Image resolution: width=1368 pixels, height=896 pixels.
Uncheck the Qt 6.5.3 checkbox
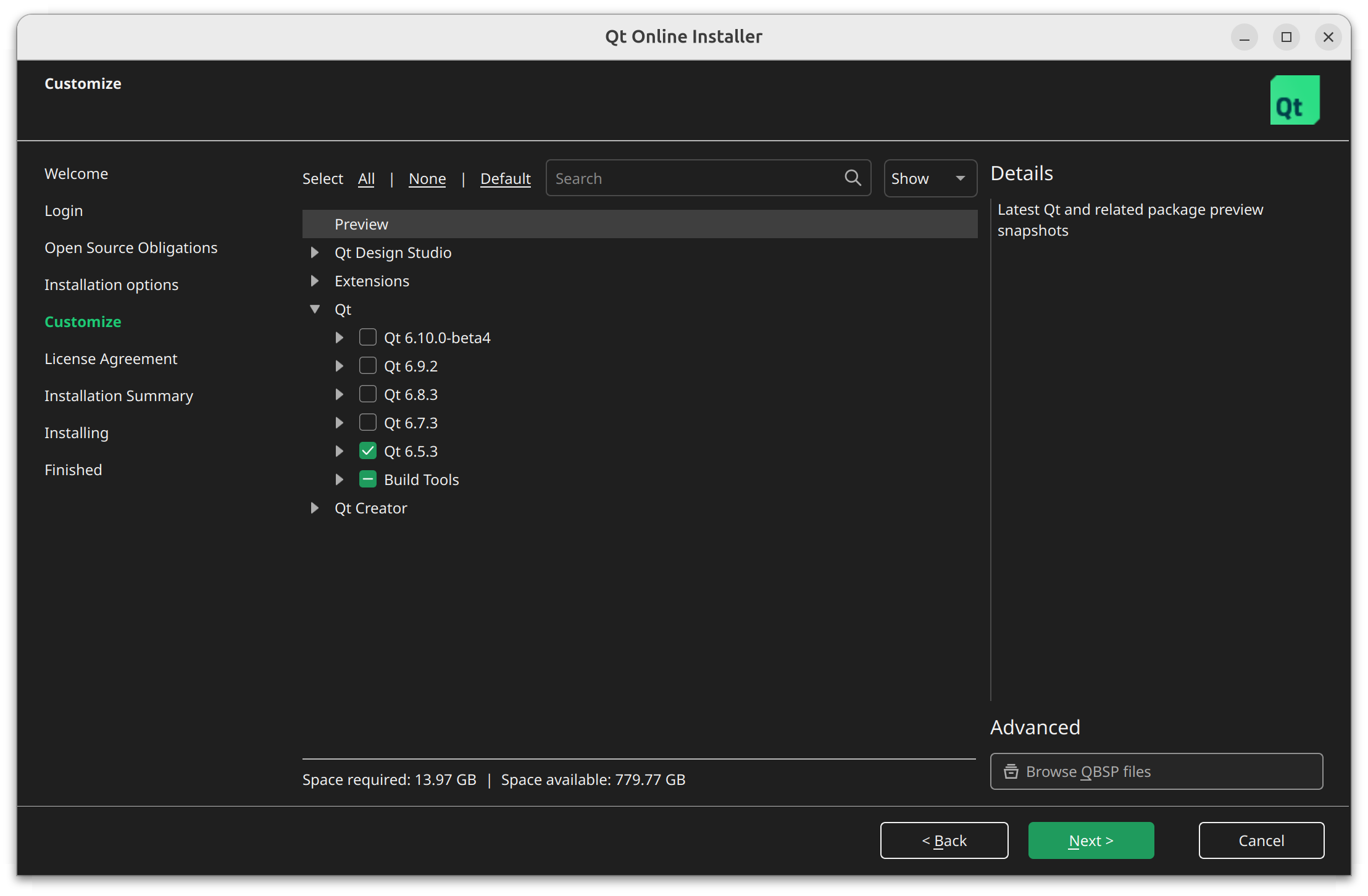coord(368,450)
